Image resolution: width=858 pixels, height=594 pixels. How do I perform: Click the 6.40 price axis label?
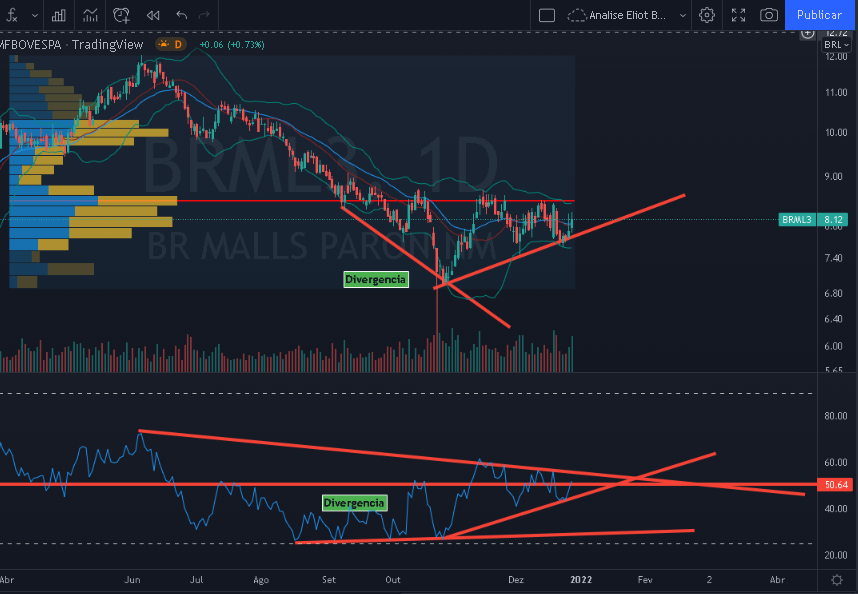pos(833,319)
